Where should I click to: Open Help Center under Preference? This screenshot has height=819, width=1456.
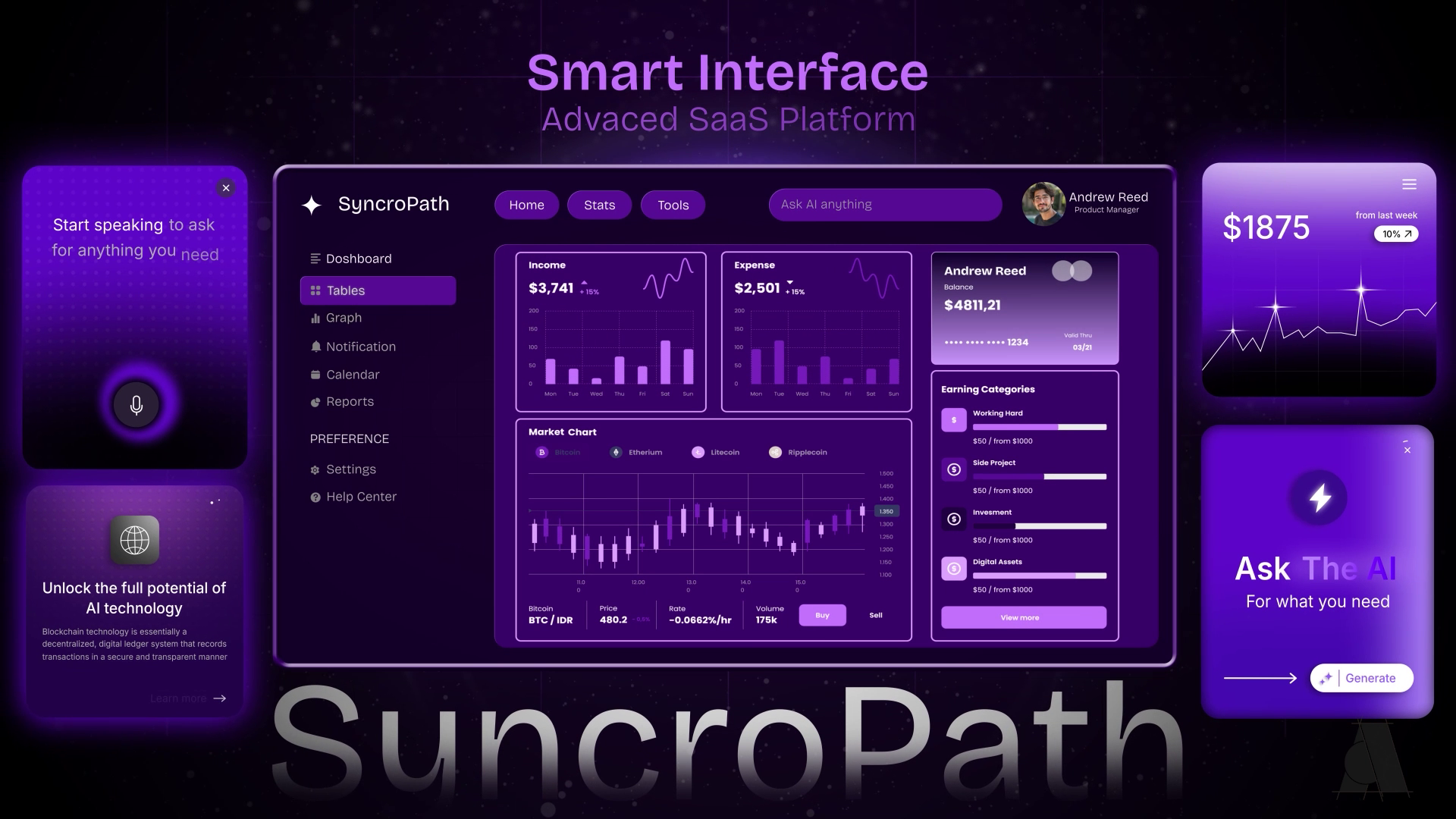[353, 497]
